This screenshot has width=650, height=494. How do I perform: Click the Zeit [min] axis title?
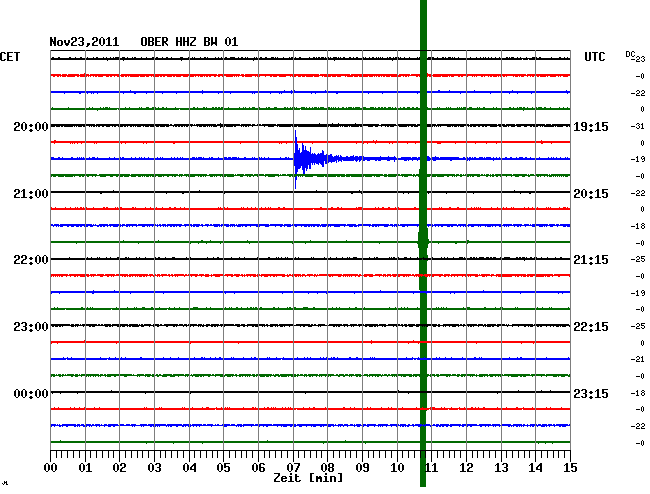pos(308,478)
